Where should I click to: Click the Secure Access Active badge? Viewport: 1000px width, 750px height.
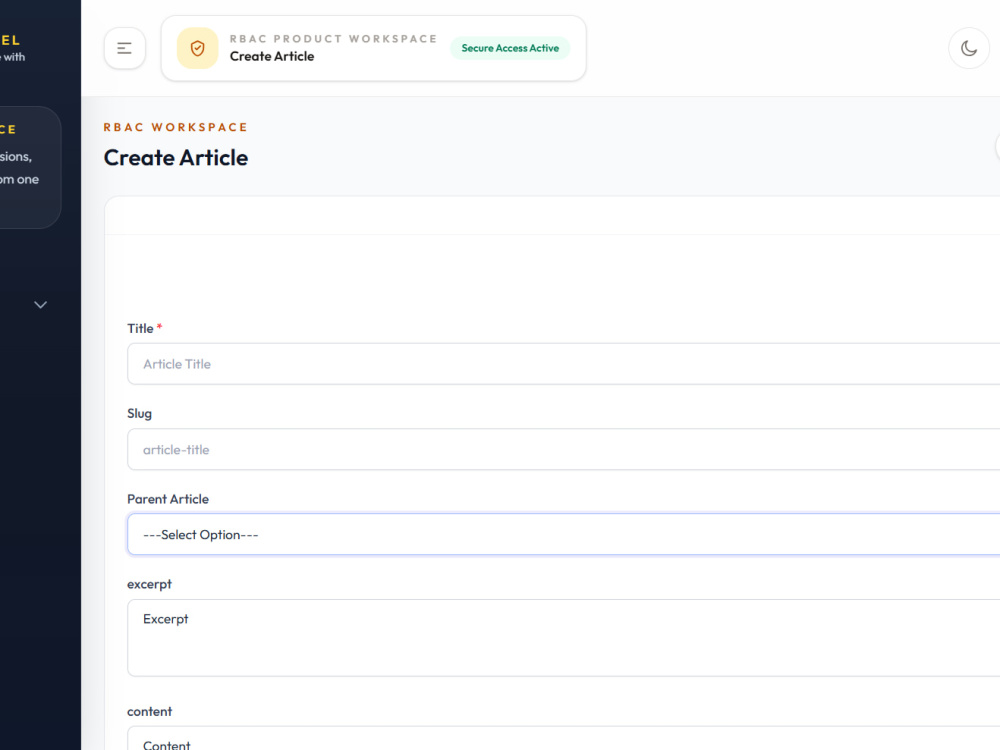pyautogui.click(x=510, y=48)
